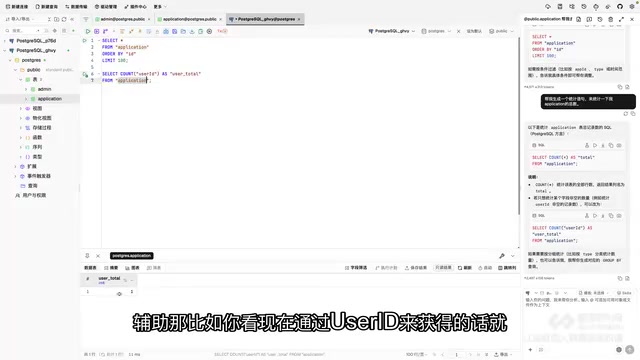640x360 pixels.
Task: Open the 更多 more menu
Action: [160, 7]
